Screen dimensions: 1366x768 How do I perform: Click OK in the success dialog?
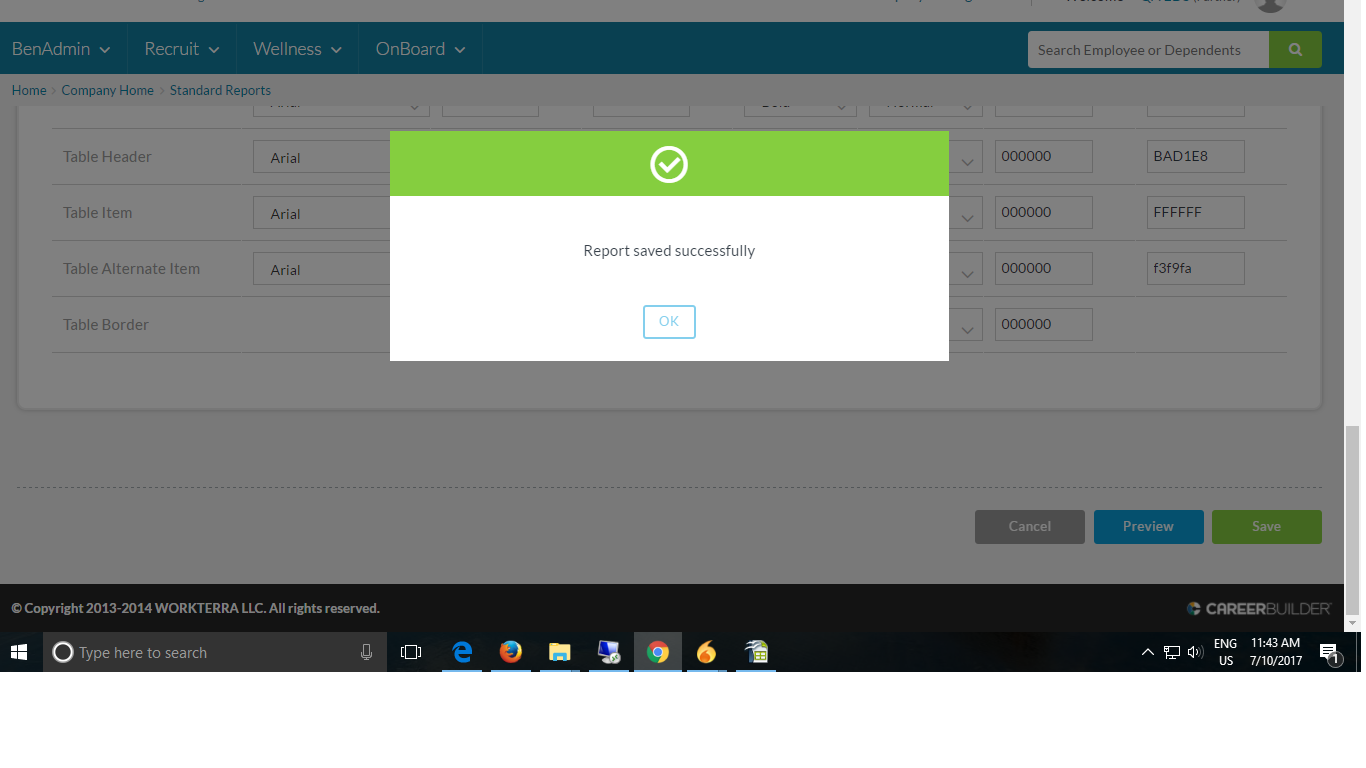669,322
